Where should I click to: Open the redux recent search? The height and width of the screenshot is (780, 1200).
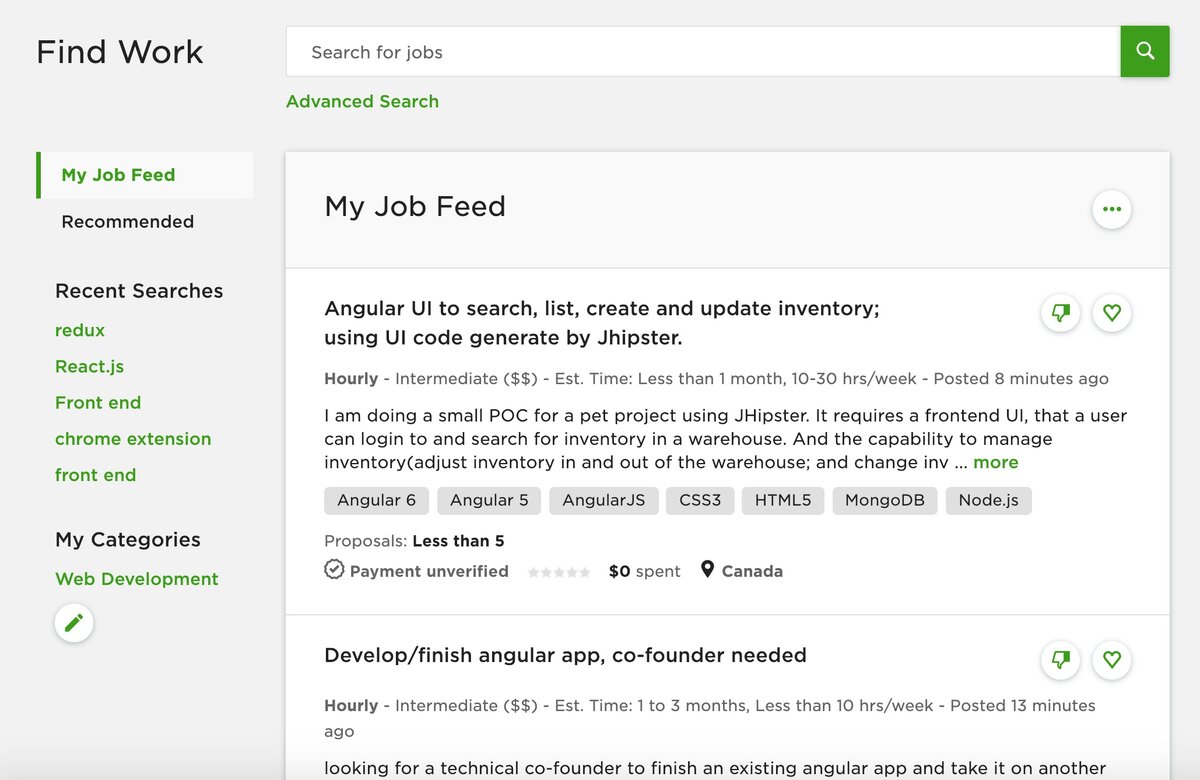(x=80, y=330)
